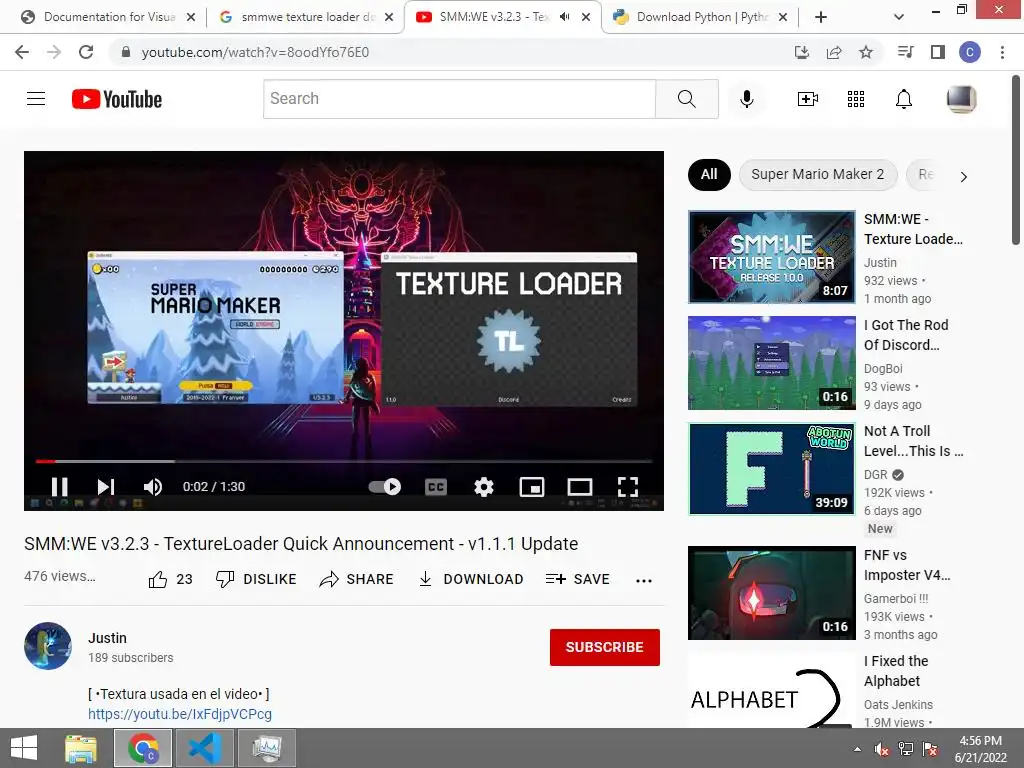1024x768 pixels.
Task: Open FNF vs Imposter V4 video title
Action: point(906,565)
